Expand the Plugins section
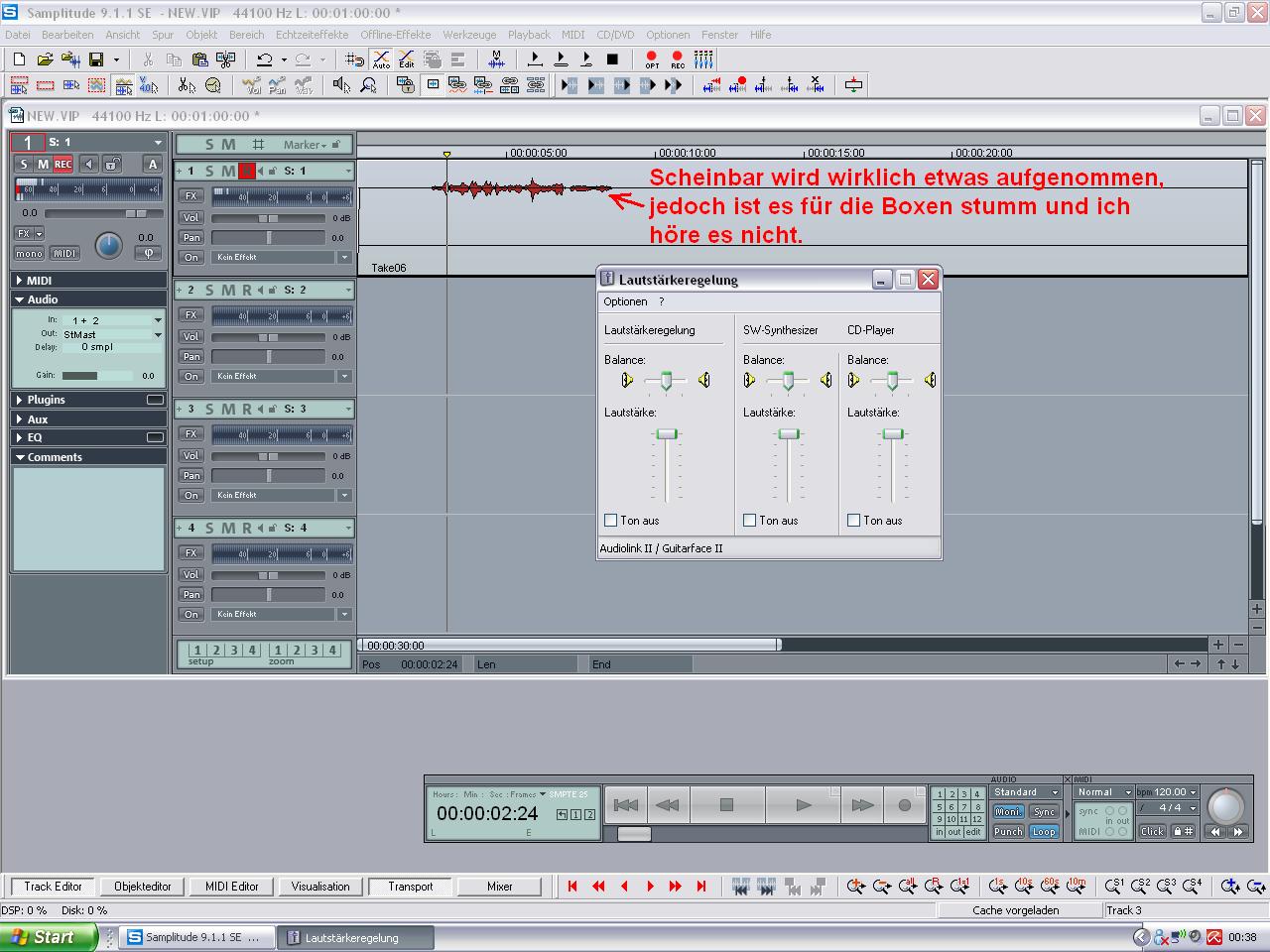This screenshot has height=952, width=1270. [88, 400]
